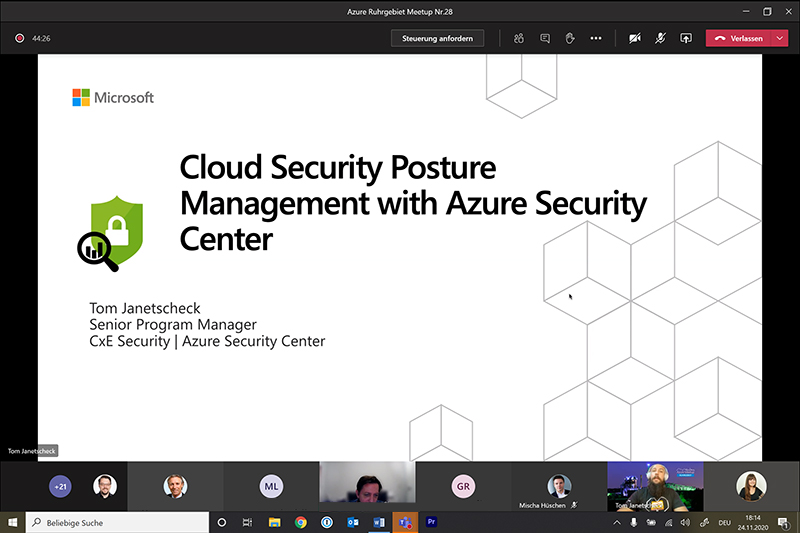Show the participants list
The width and height of the screenshot is (800, 533).
(x=519, y=38)
